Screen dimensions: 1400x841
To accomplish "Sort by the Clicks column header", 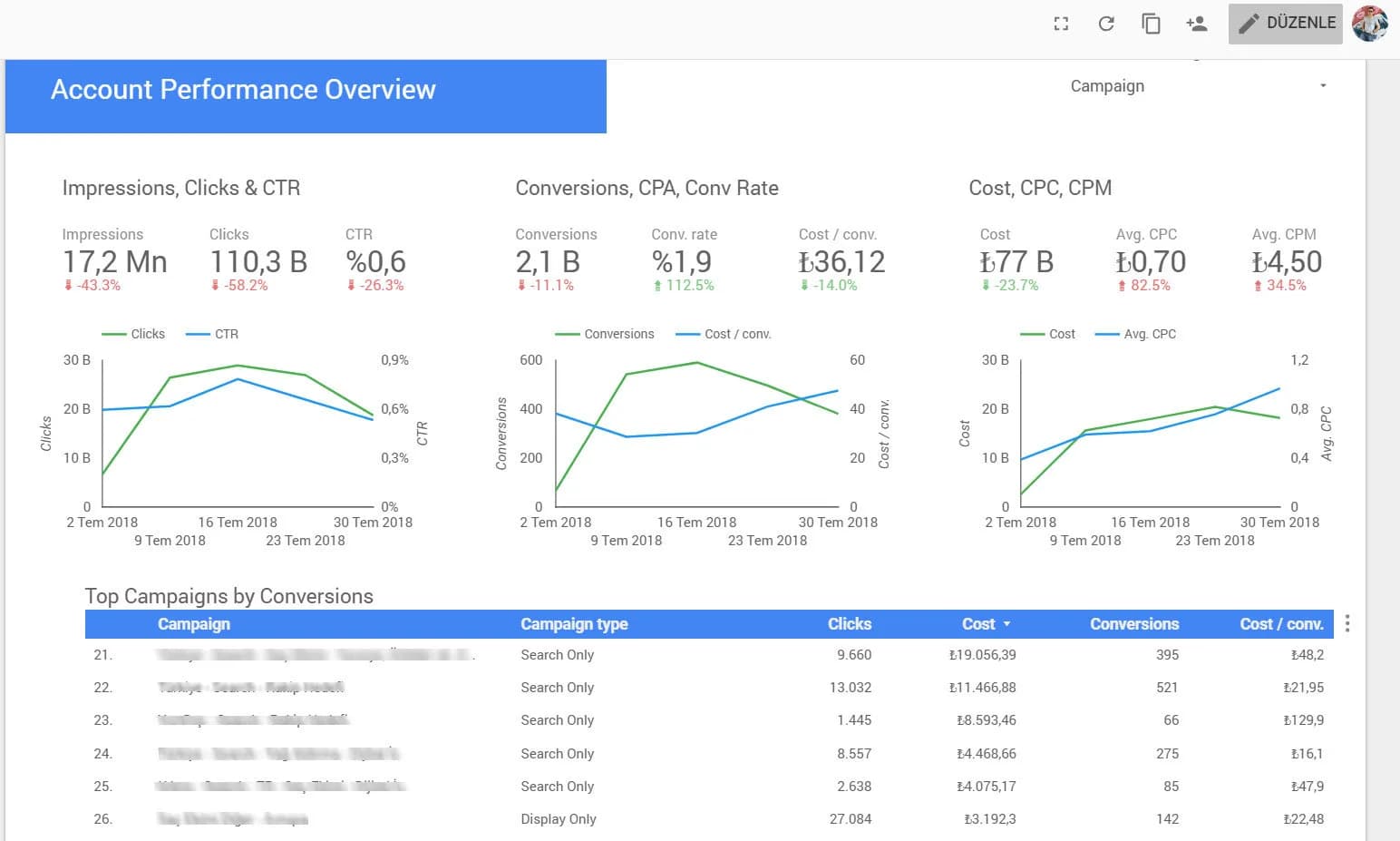I will tap(849, 624).
